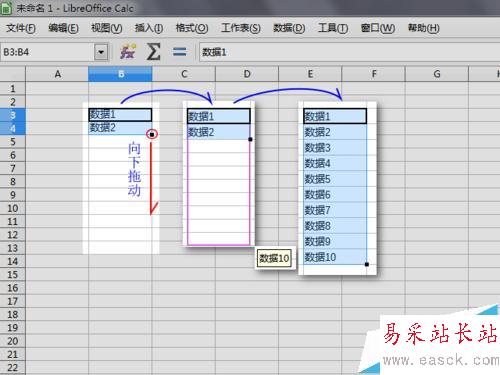
Task: Open the 文件(F) menu
Action: point(21,28)
